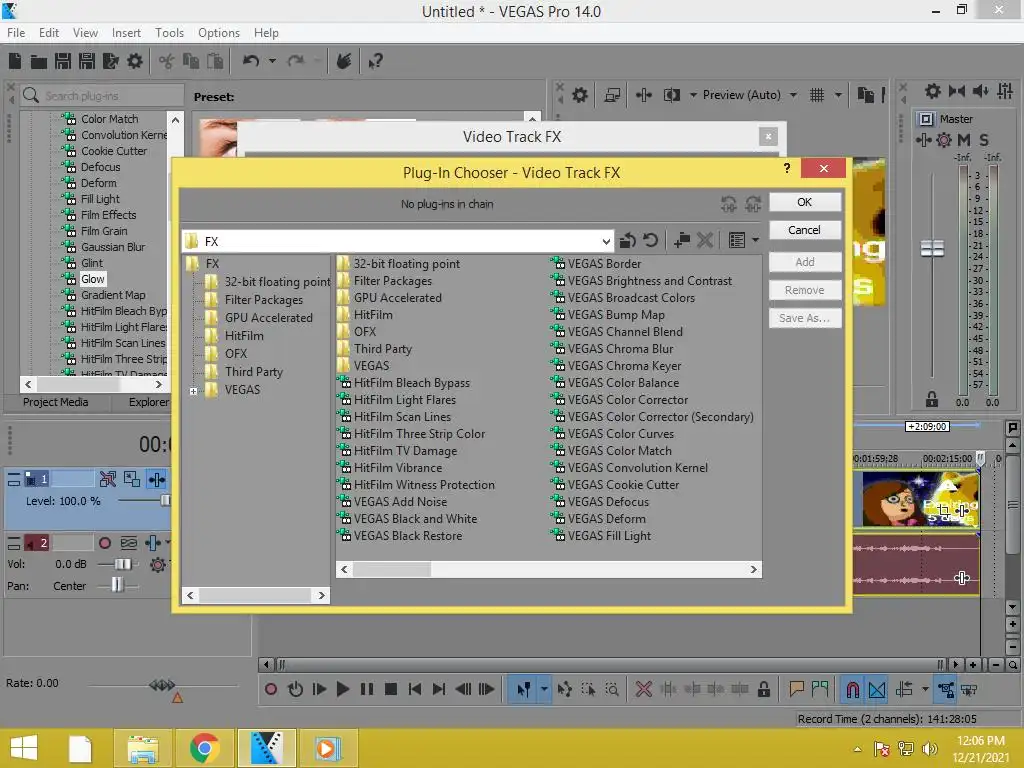1024x768 pixels.
Task: Switch to Project Media tab
Action: pos(56,402)
